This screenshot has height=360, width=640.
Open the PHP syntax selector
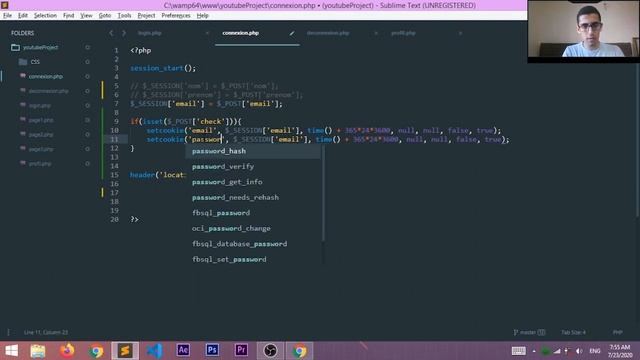click(x=618, y=332)
